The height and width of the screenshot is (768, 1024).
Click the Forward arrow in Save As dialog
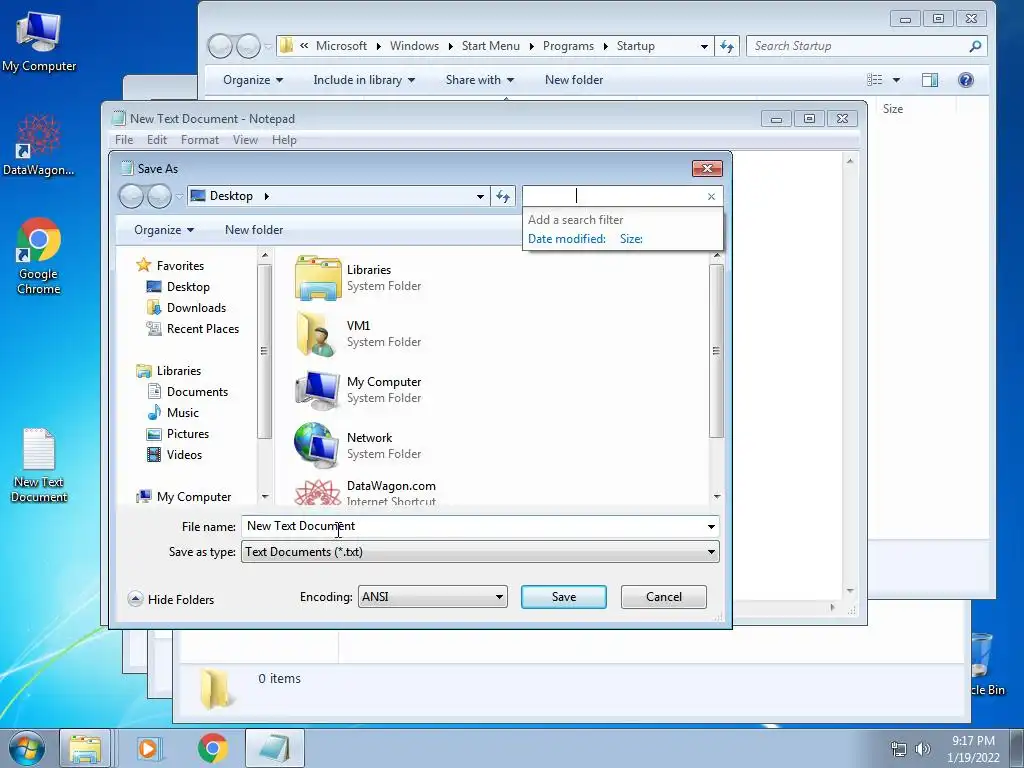159,196
